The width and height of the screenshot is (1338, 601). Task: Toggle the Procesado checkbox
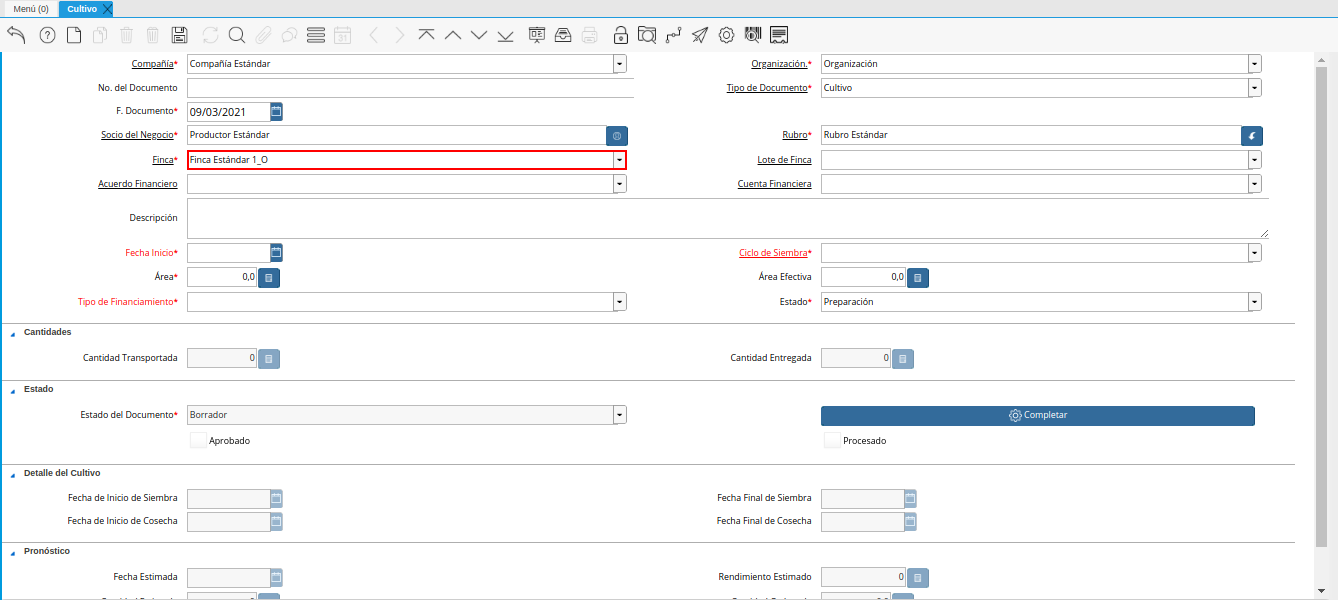(832, 440)
